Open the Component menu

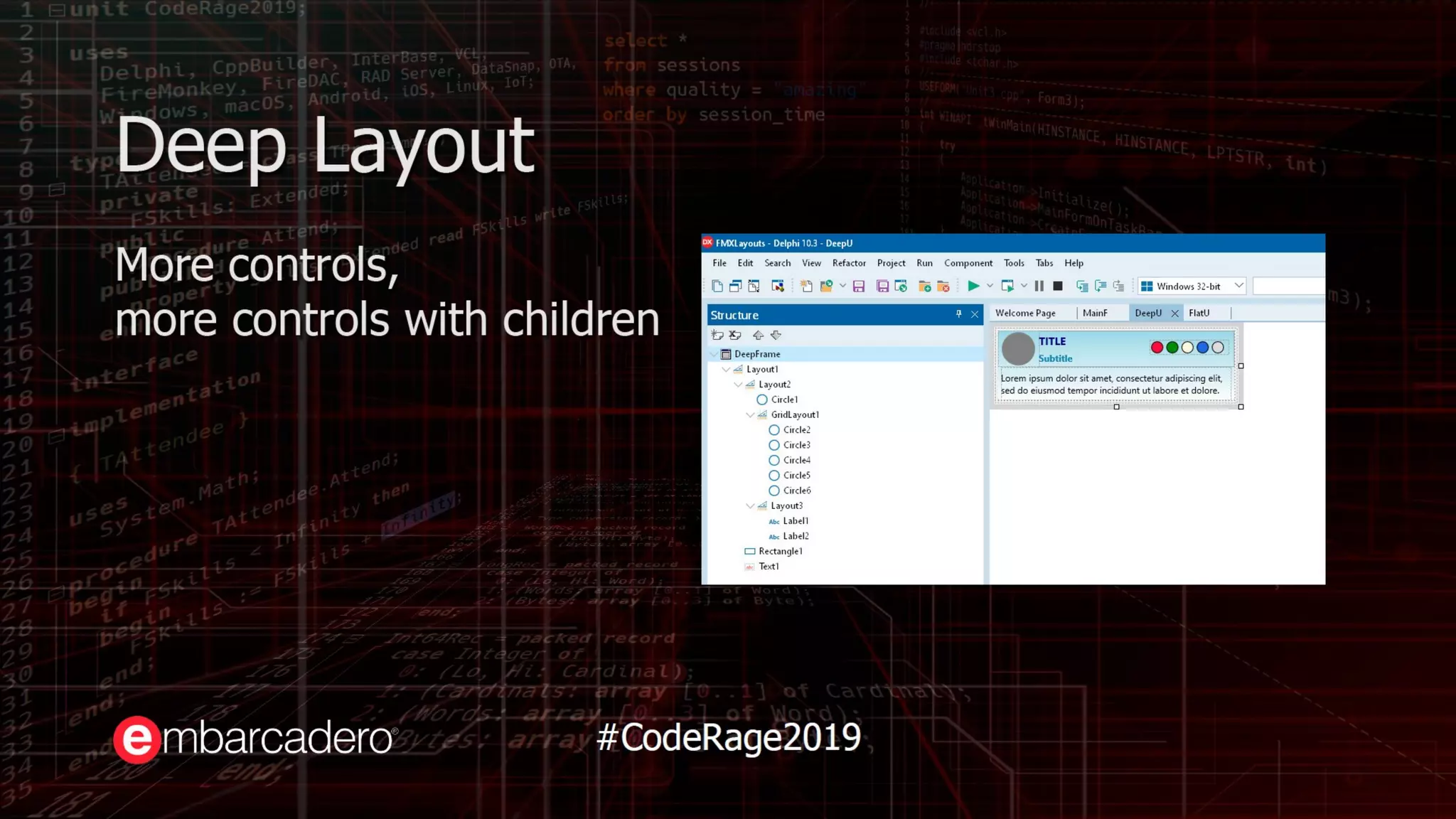tap(968, 263)
